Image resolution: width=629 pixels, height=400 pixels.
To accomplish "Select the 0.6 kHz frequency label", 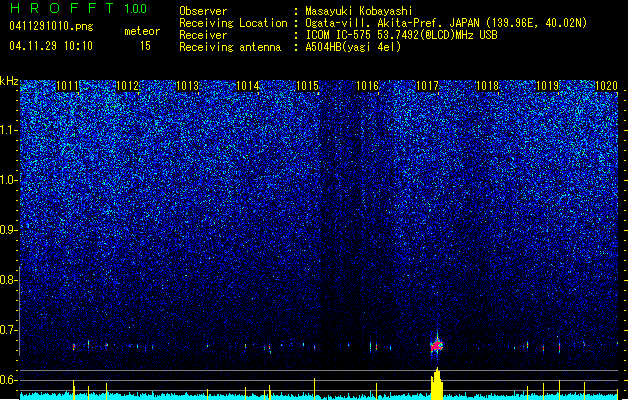I will pos(8,380).
